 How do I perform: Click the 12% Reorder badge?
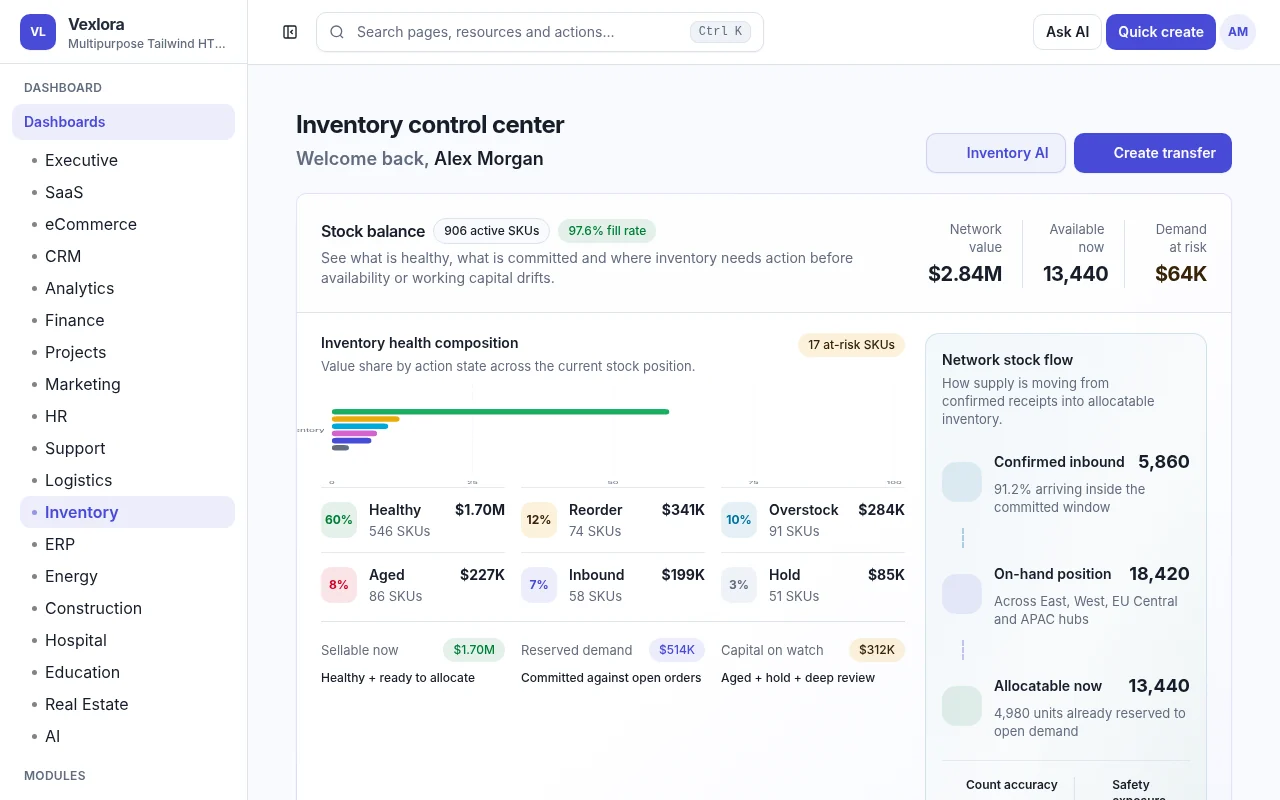[x=539, y=520]
